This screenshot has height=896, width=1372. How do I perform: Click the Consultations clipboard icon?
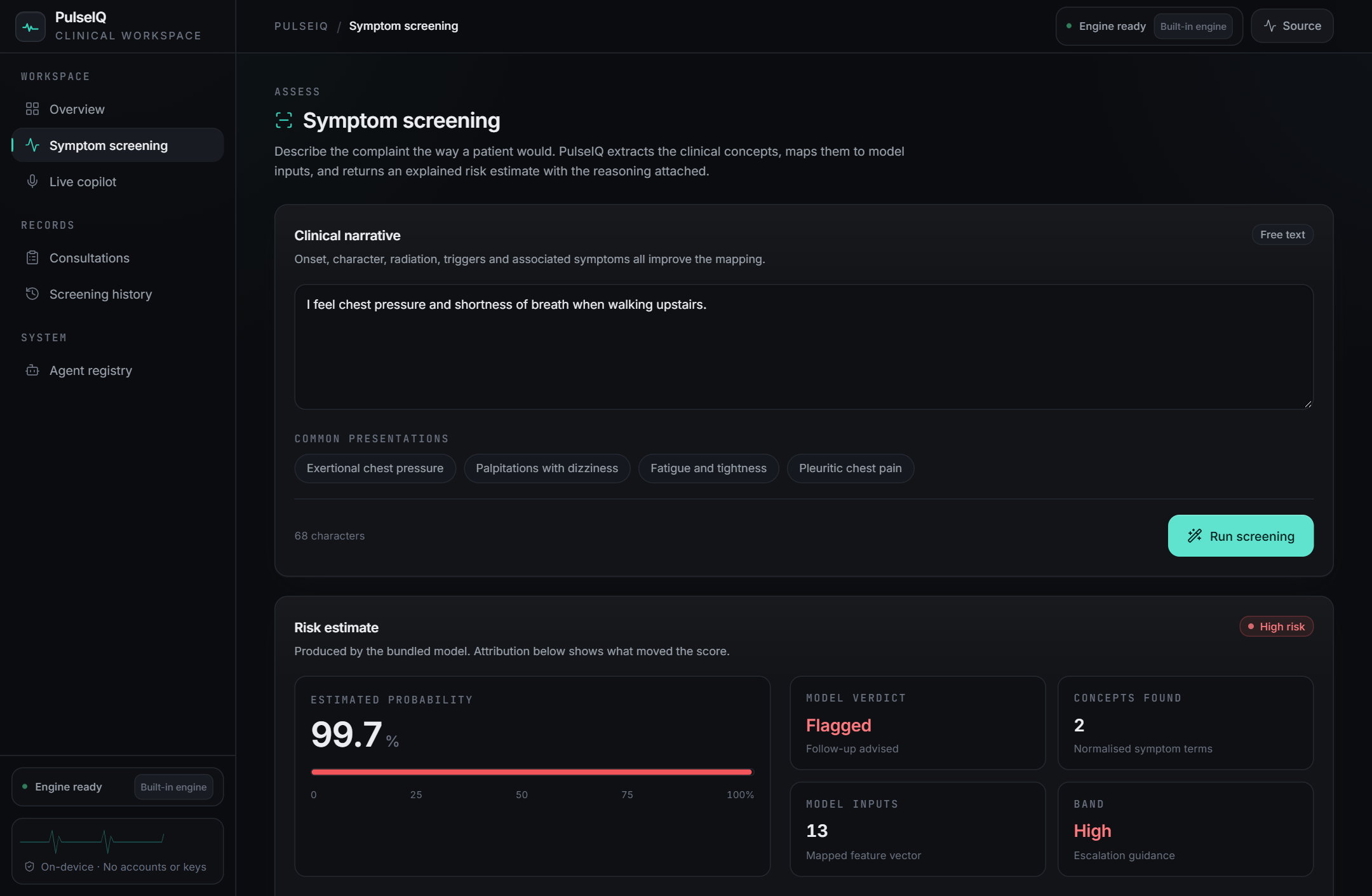click(x=32, y=258)
